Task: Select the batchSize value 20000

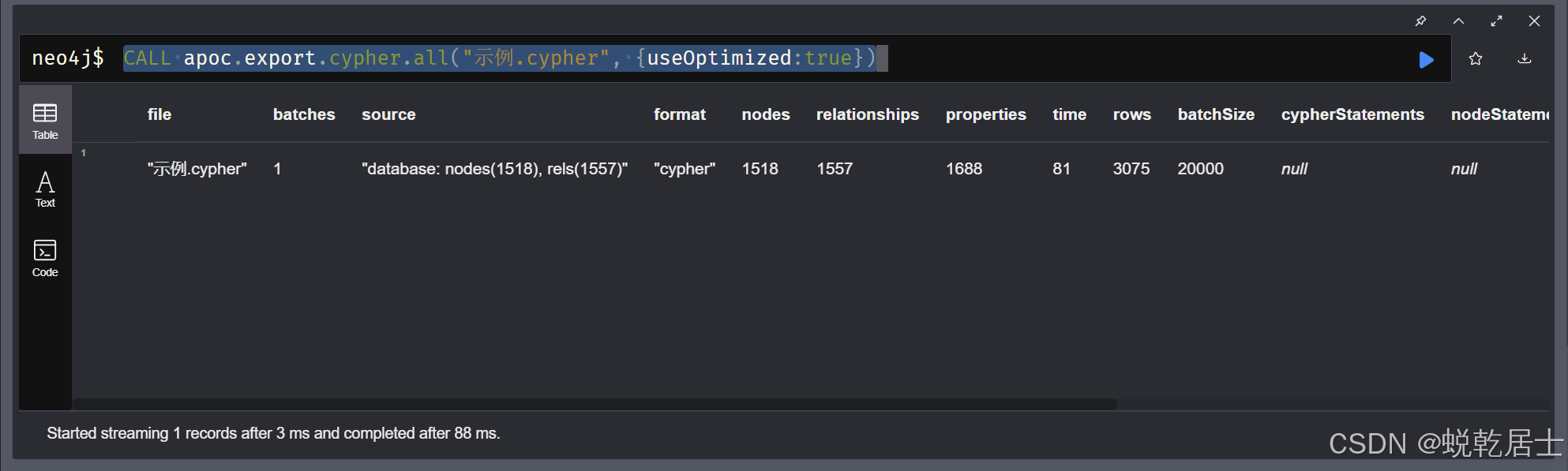Action: point(1200,169)
